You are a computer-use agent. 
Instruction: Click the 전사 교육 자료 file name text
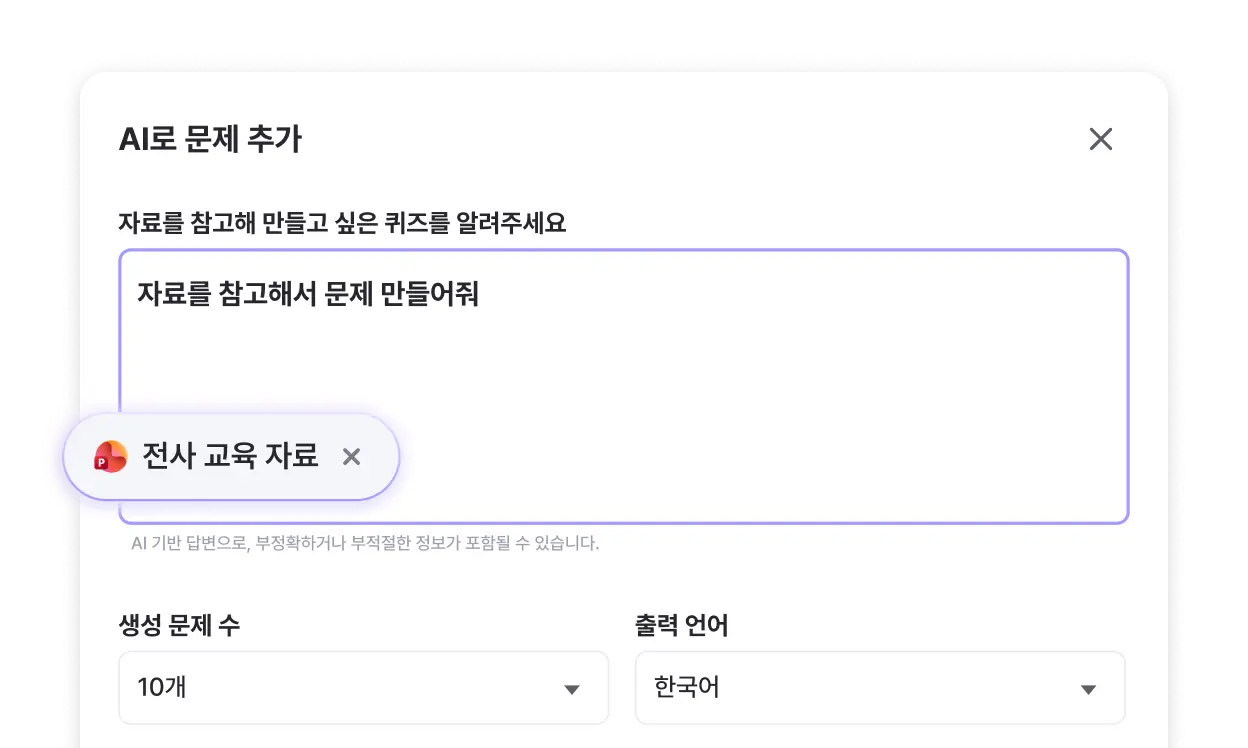[x=230, y=457]
